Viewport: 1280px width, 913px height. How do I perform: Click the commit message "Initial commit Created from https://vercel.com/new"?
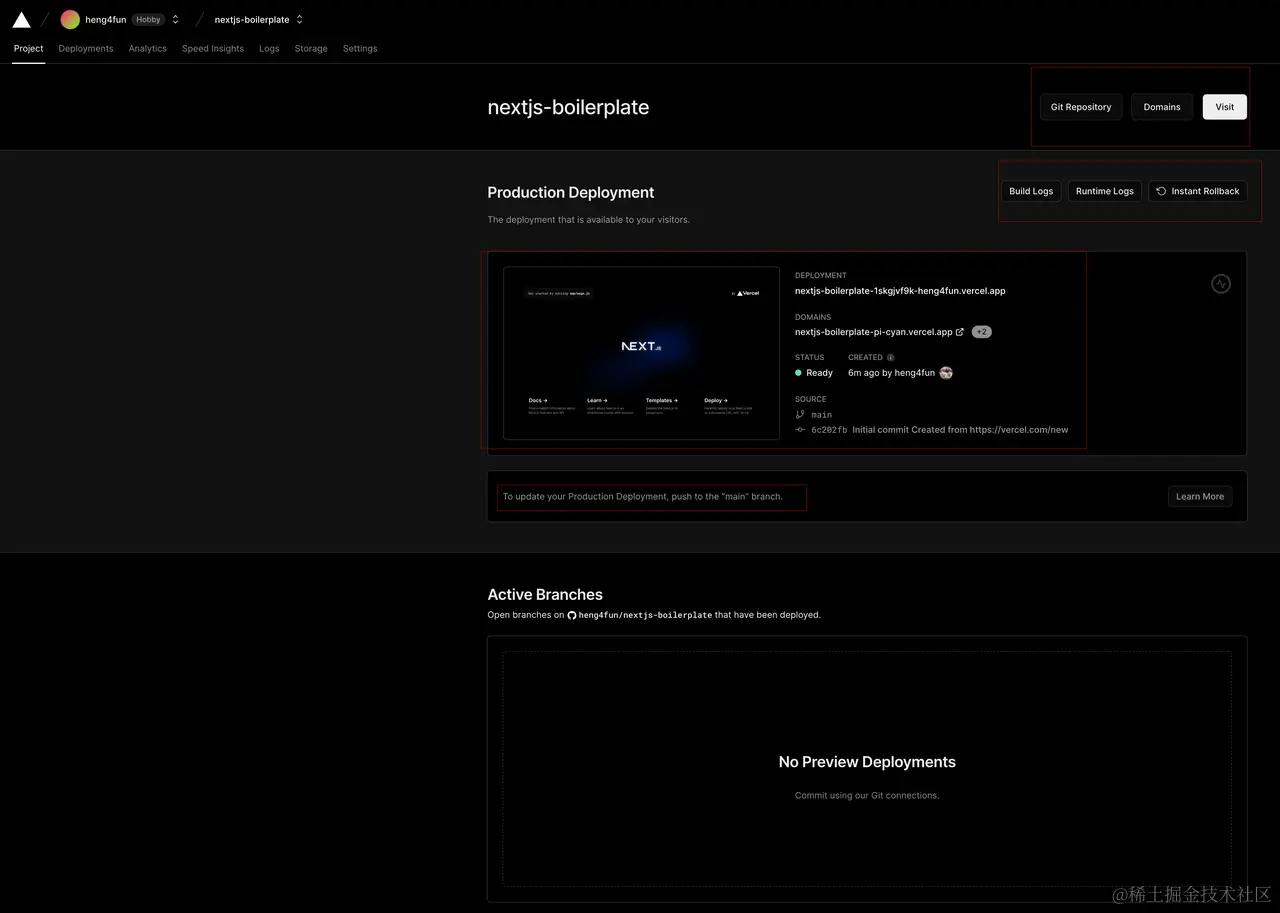click(x=960, y=430)
